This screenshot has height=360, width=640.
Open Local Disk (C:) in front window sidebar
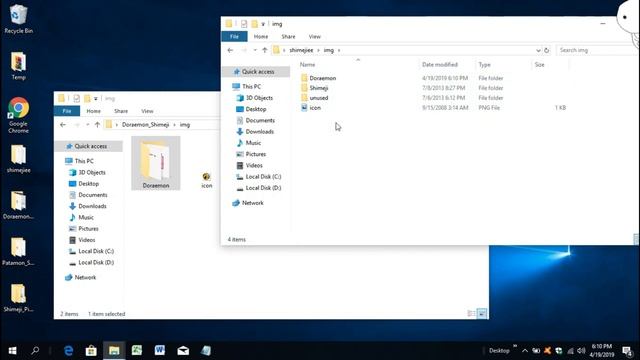263,177
